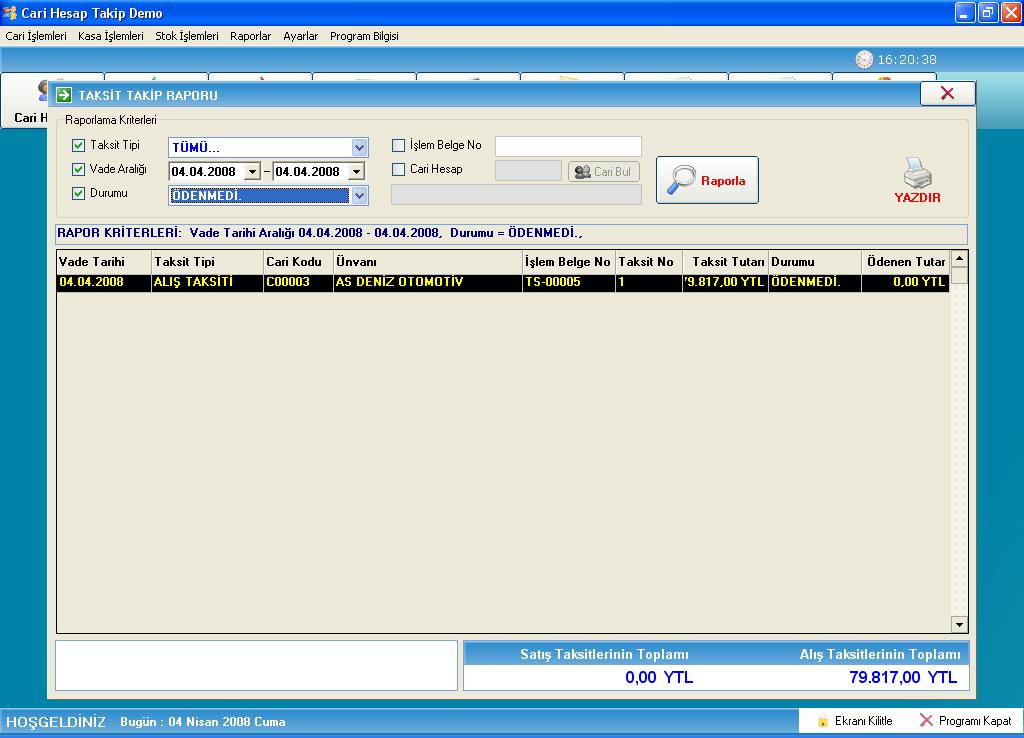
Task: Click the Programı Kapat X icon
Action: (926, 721)
